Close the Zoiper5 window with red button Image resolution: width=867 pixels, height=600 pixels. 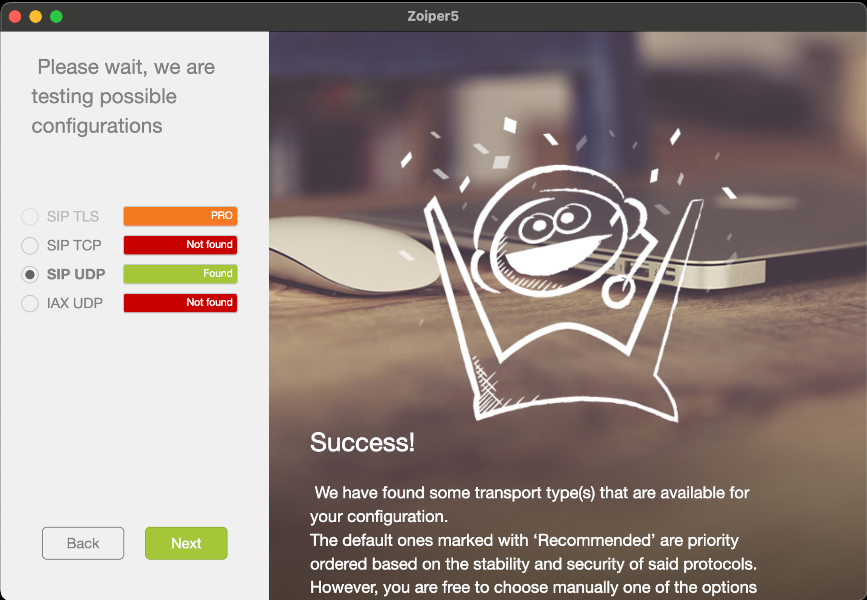tap(15, 17)
